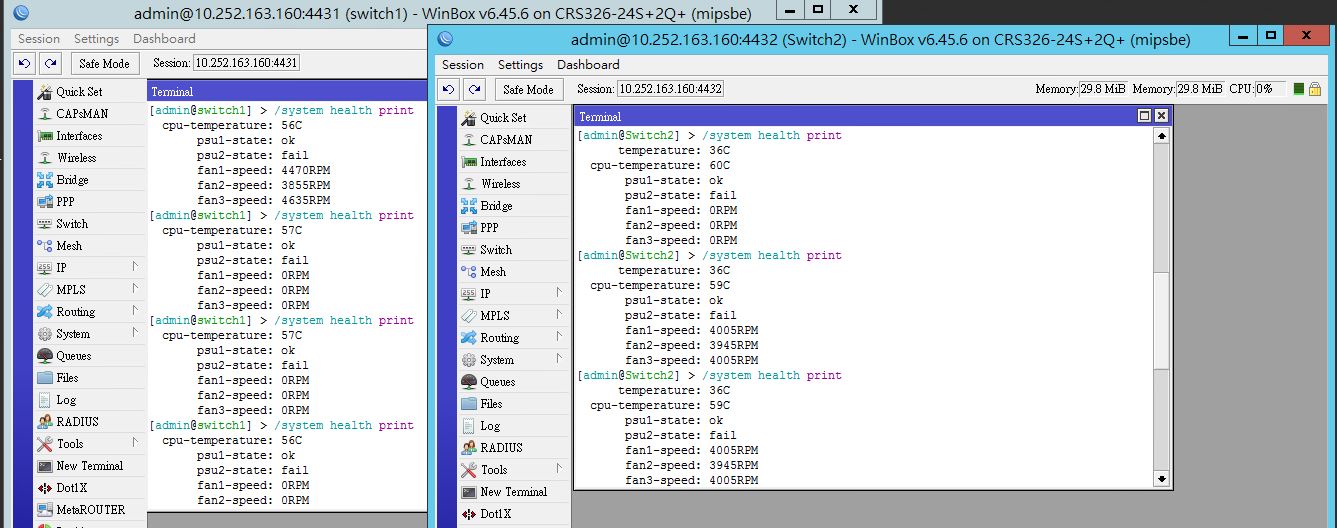Open MetaROUTER in switch1 sidebar

click(x=89, y=510)
